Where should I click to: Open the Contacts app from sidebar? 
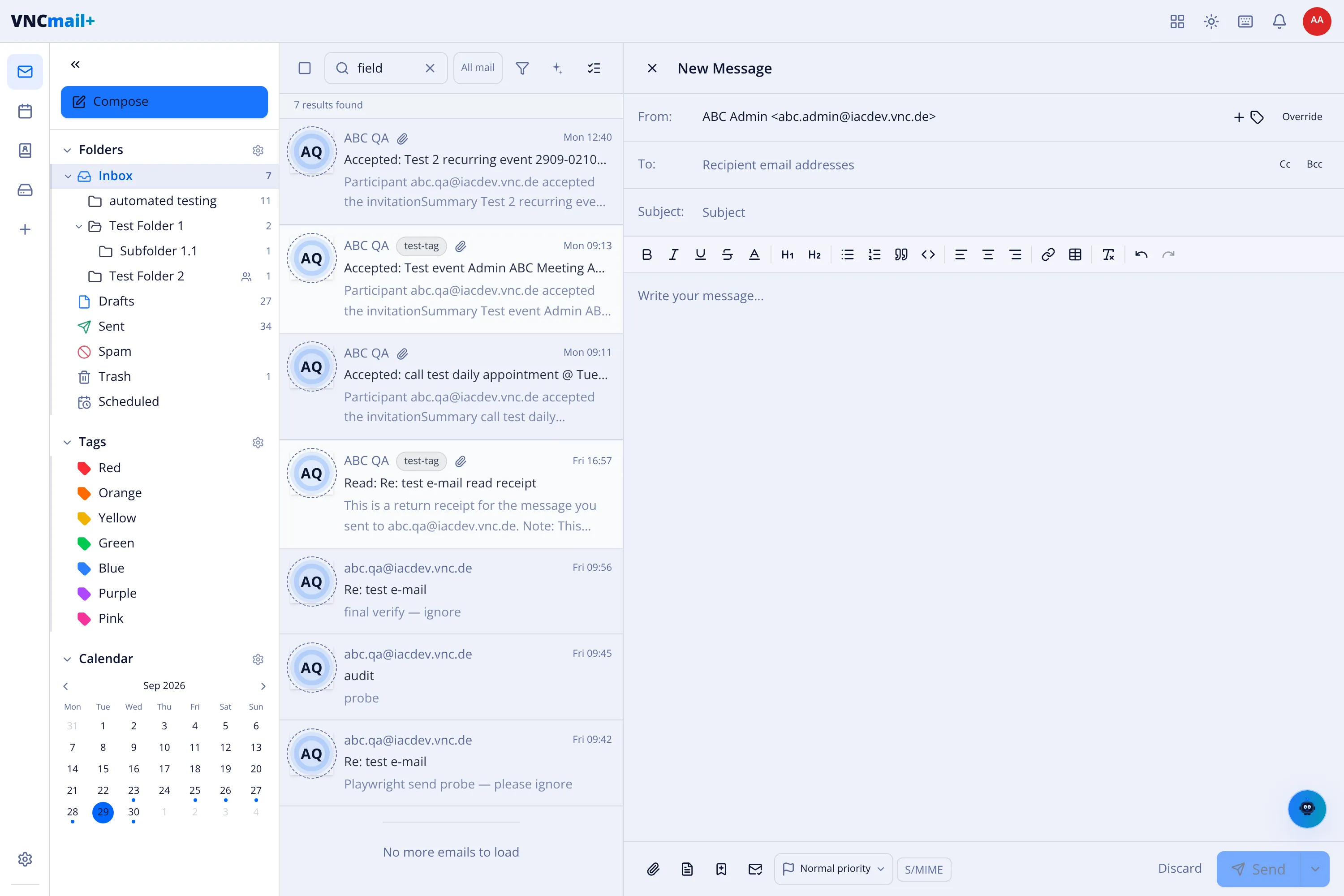(x=25, y=150)
